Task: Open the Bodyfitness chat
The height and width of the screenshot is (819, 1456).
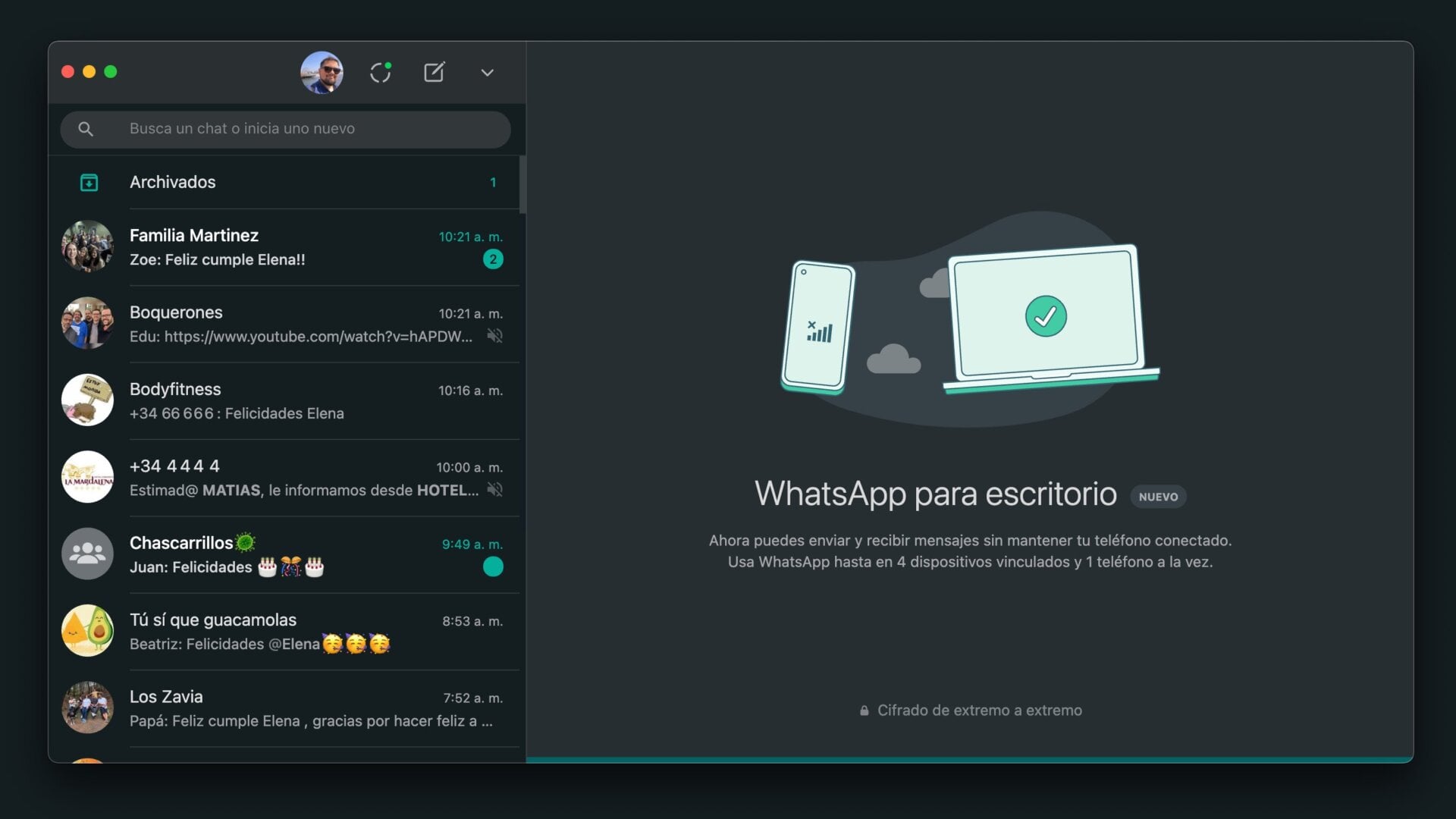Action: tap(288, 401)
